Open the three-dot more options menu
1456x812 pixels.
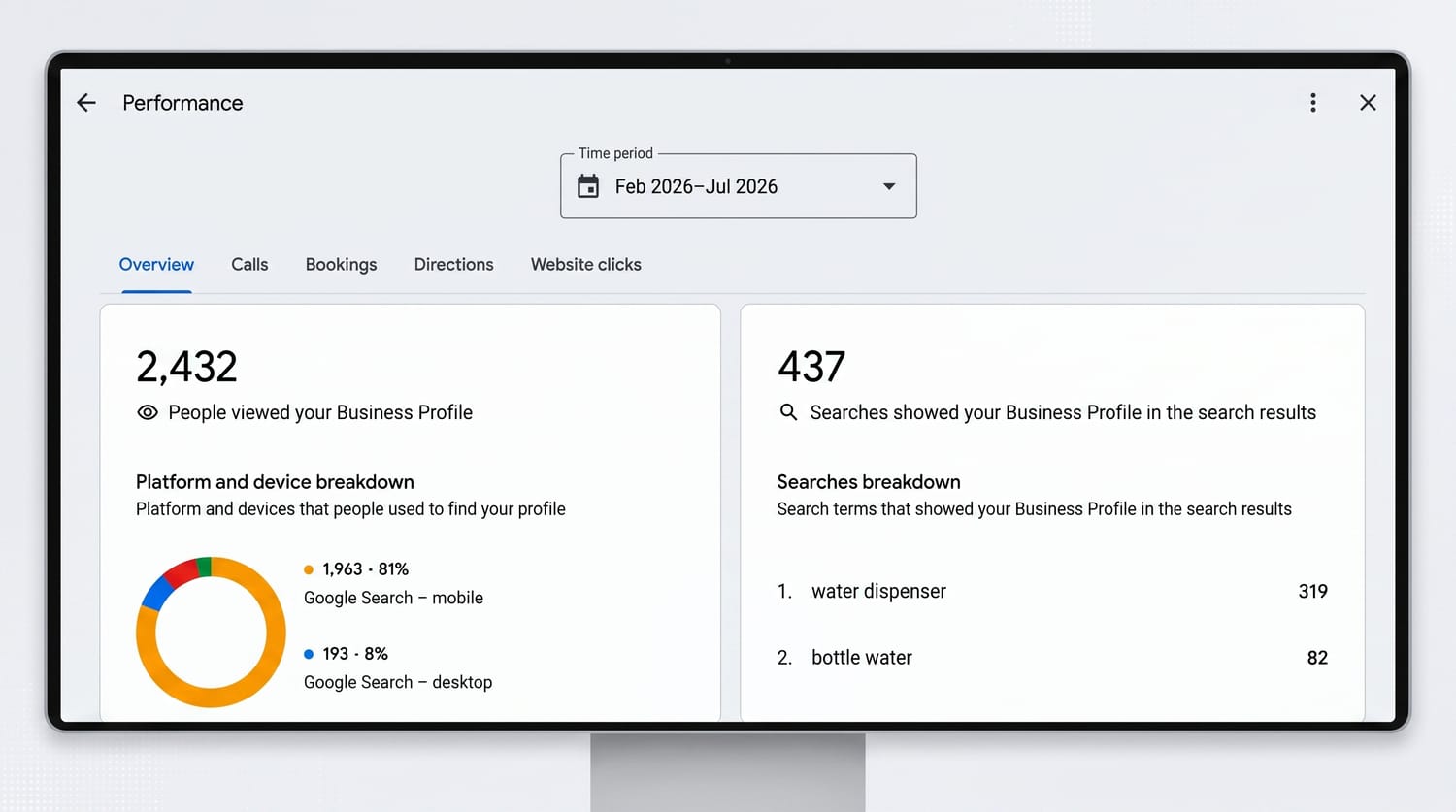[x=1313, y=103]
